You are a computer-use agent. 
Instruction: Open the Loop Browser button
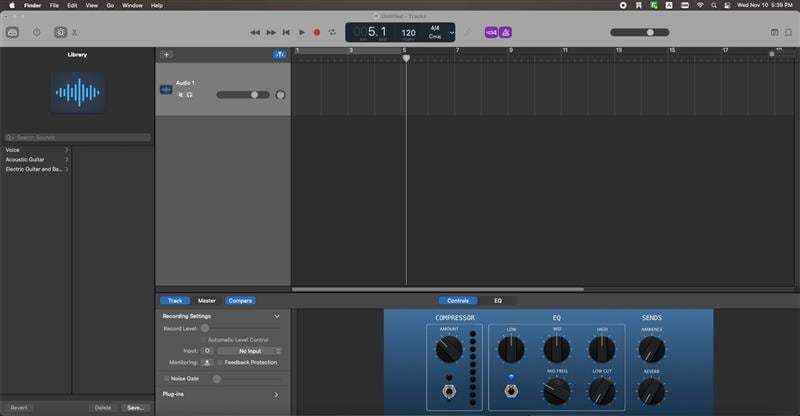point(788,32)
